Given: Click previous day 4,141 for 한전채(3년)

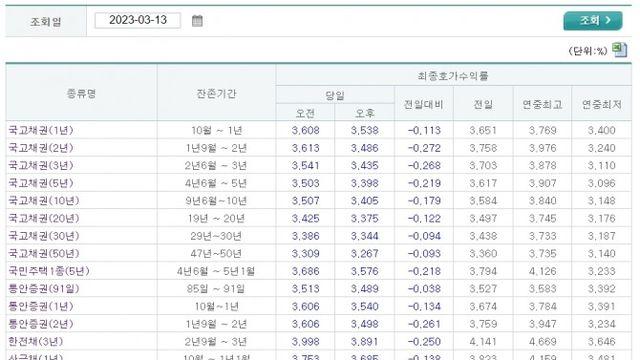Looking at the screenshot, I should click(x=483, y=341).
